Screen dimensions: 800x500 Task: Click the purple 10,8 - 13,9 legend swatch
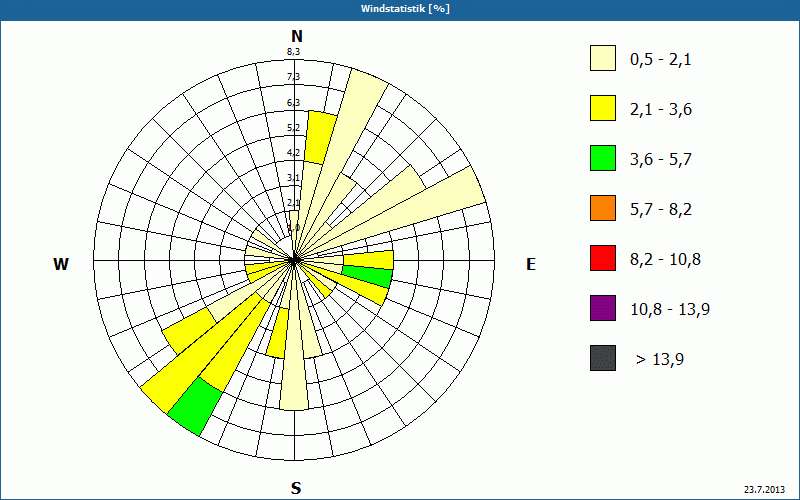603,308
